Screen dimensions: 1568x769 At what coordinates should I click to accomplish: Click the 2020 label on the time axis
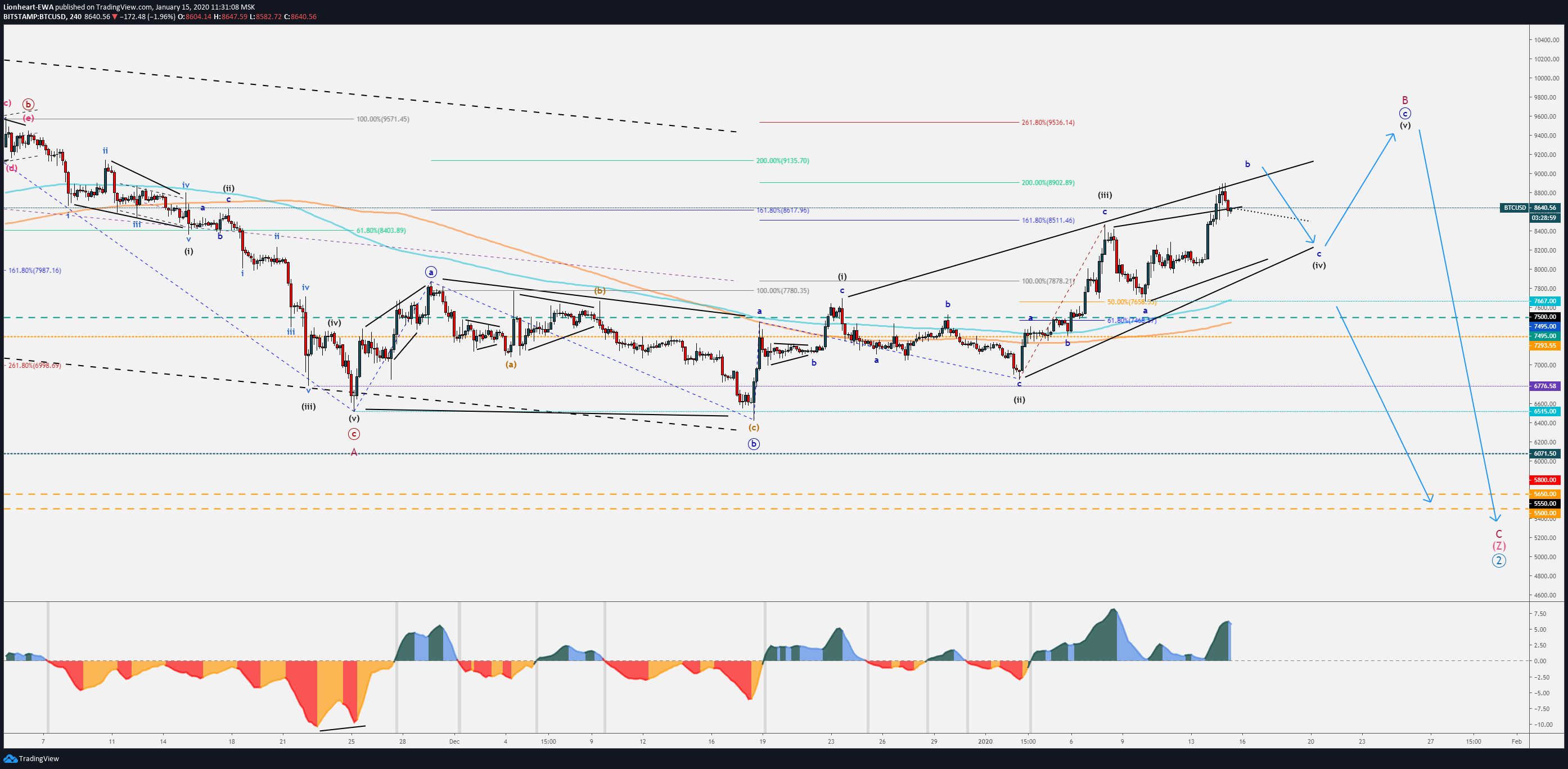985,741
